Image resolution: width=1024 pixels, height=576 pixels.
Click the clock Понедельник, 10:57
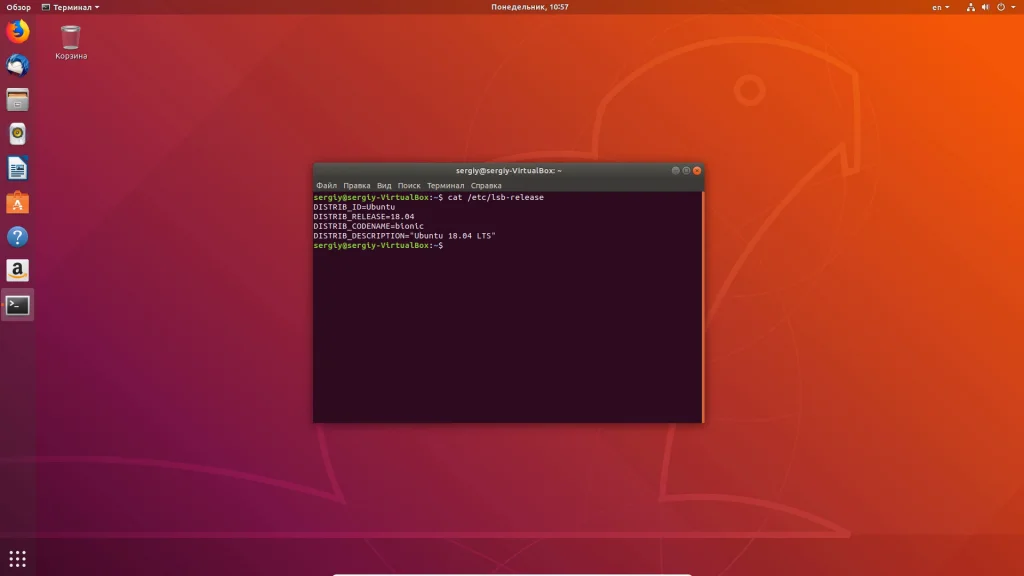(530, 7)
